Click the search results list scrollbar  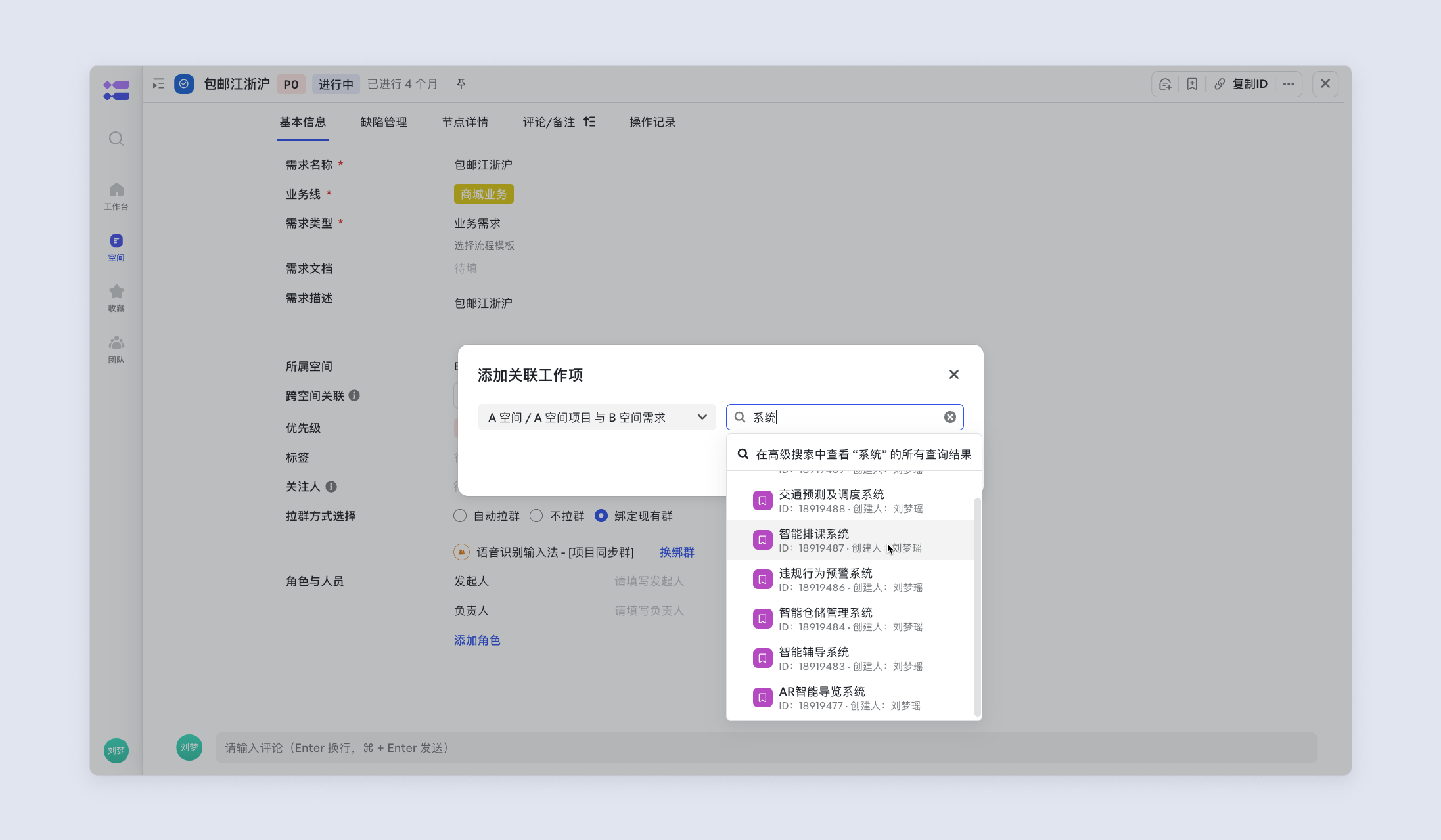pos(977,607)
